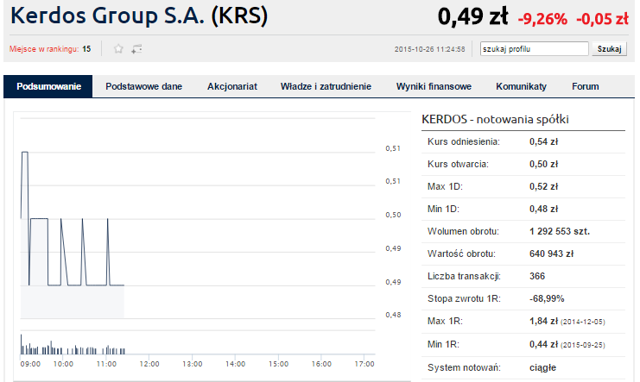
Task: Click the 17:00 time label on chart axis
Action: click(364, 364)
